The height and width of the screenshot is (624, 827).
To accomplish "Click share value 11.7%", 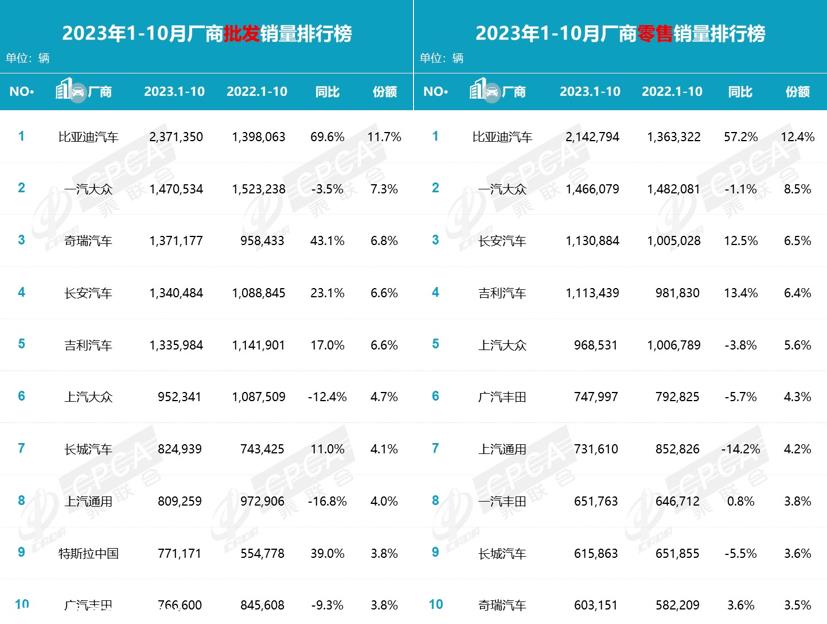I will tap(384, 137).
